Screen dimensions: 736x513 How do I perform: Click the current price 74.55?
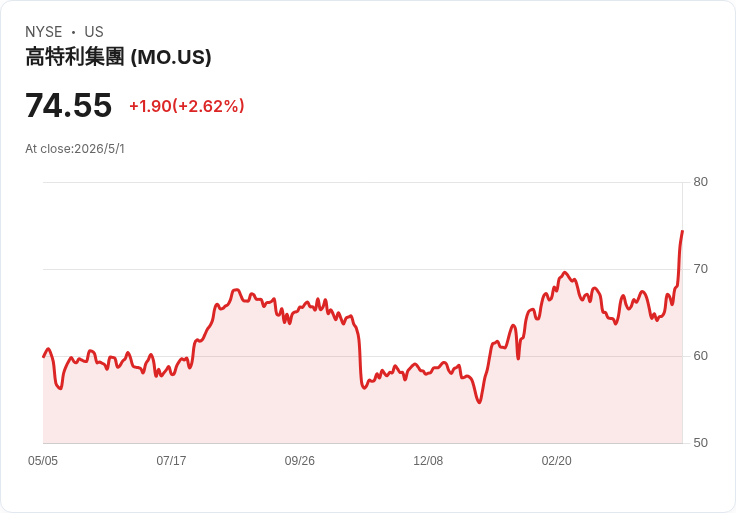tap(69, 105)
